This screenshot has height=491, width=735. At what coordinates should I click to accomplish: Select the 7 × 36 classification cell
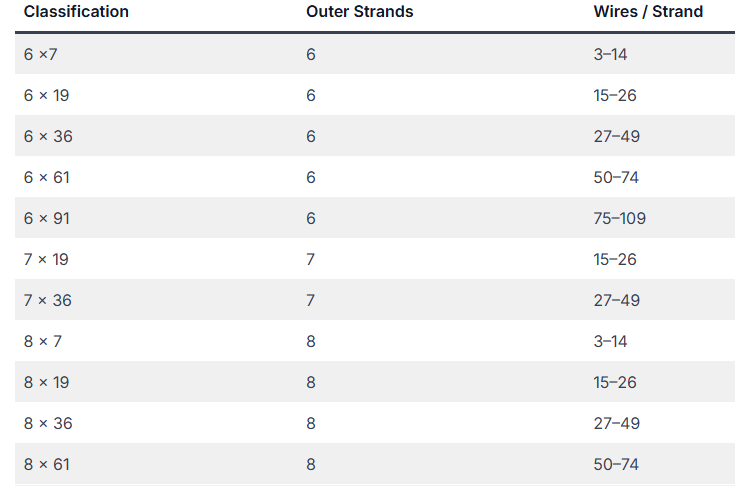(48, 301)
